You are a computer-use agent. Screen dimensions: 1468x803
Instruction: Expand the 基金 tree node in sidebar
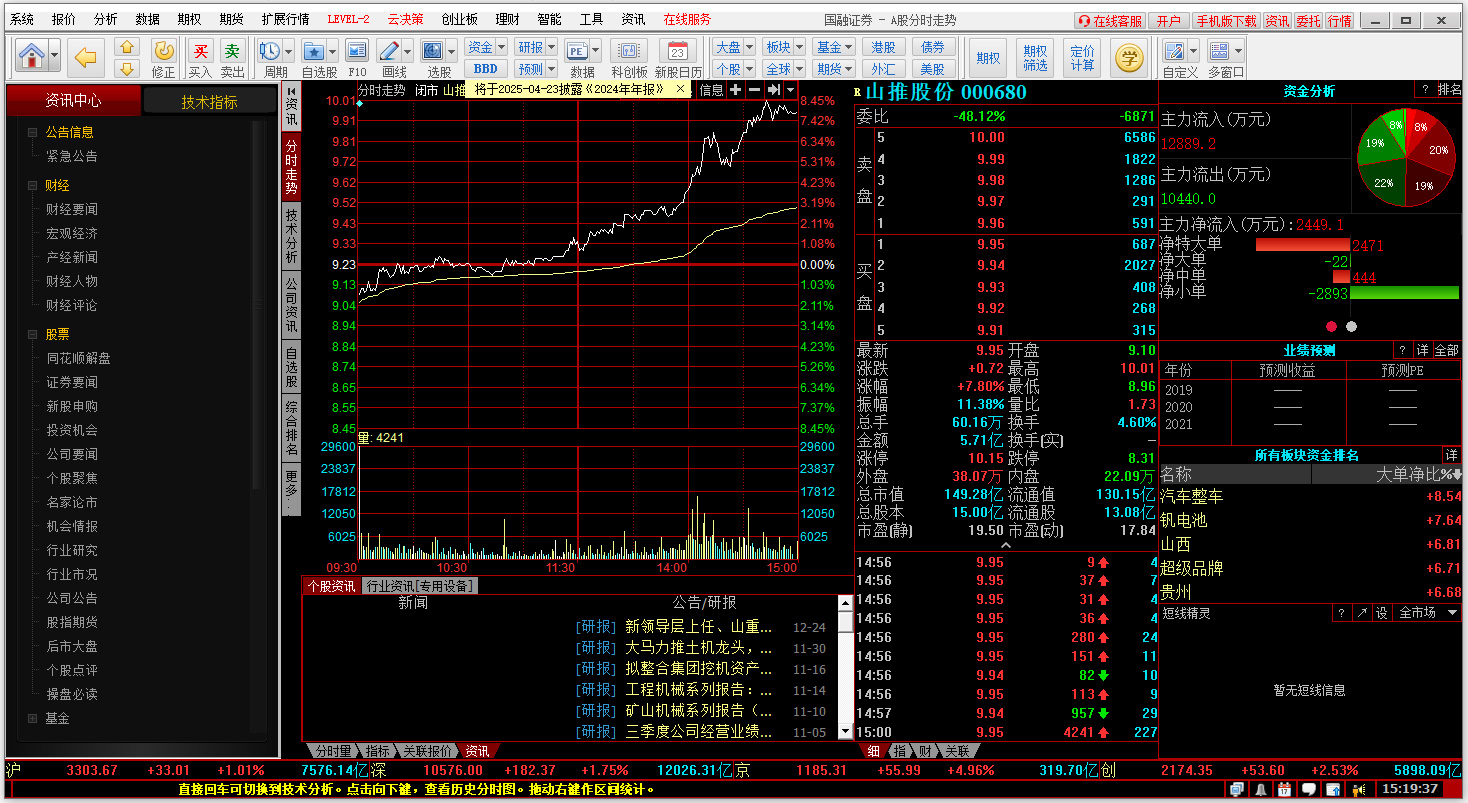32,718
